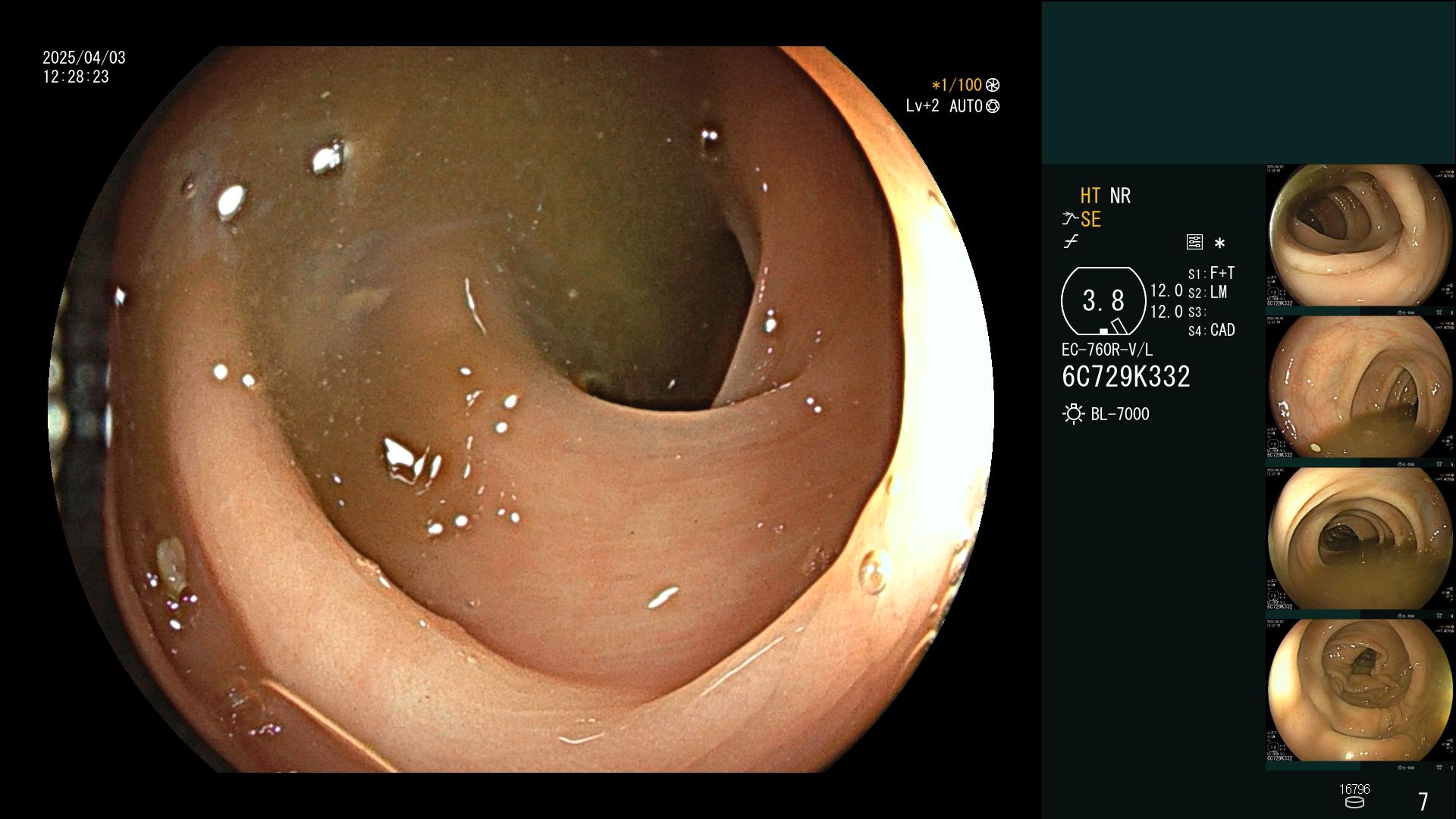Click the time 12:28:23

(x=76, y=77)
